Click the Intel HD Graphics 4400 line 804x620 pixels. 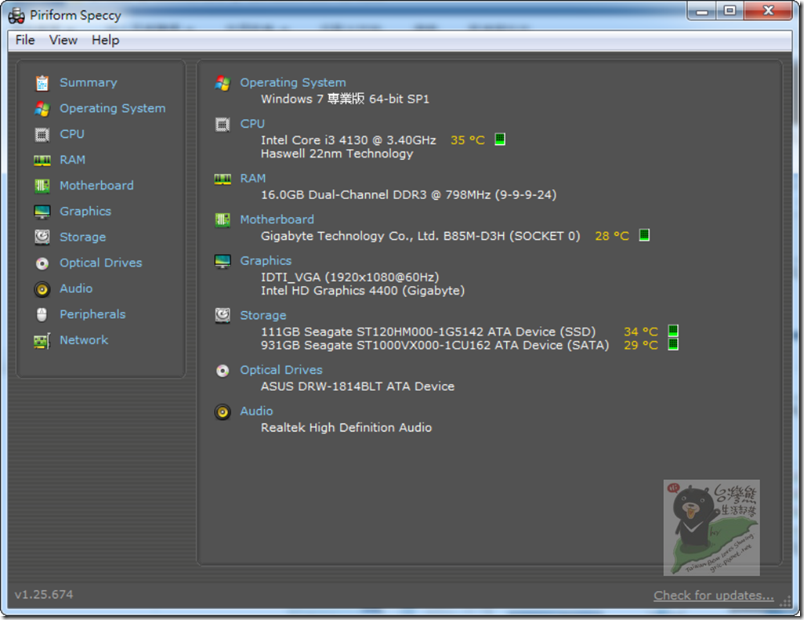[x=363, y=291]
